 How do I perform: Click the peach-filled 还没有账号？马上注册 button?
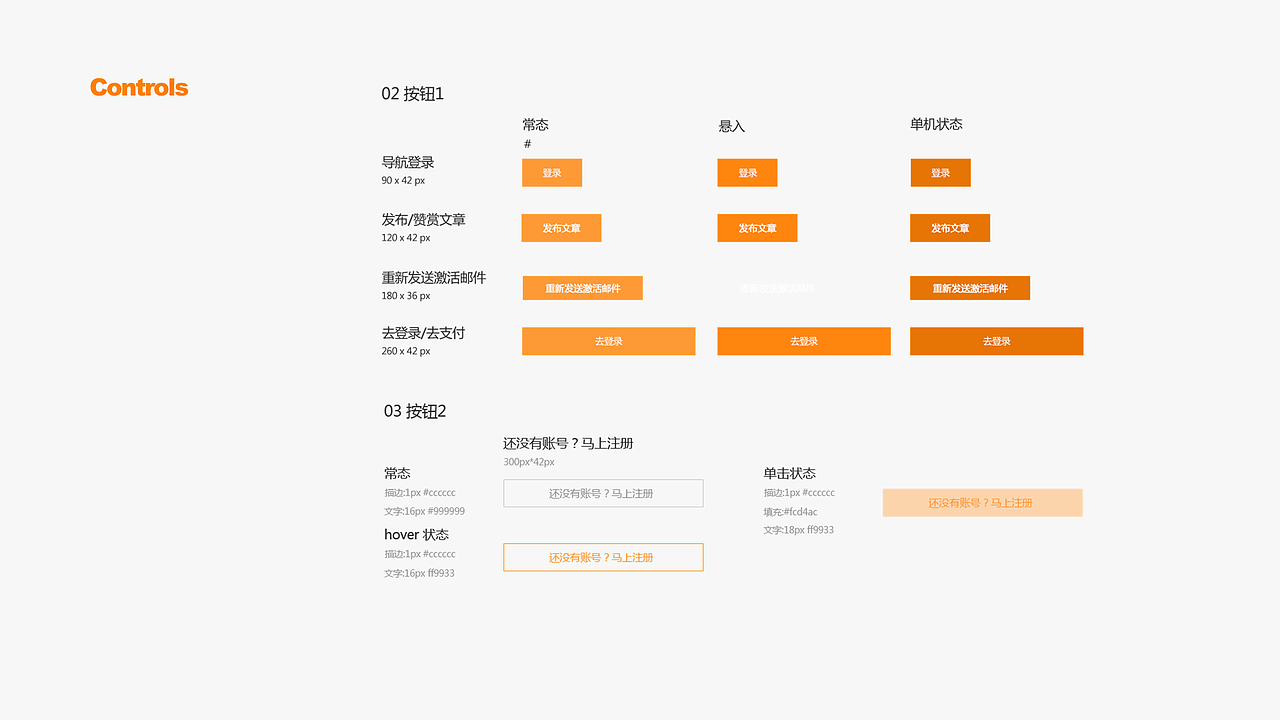tap(982, 503)
